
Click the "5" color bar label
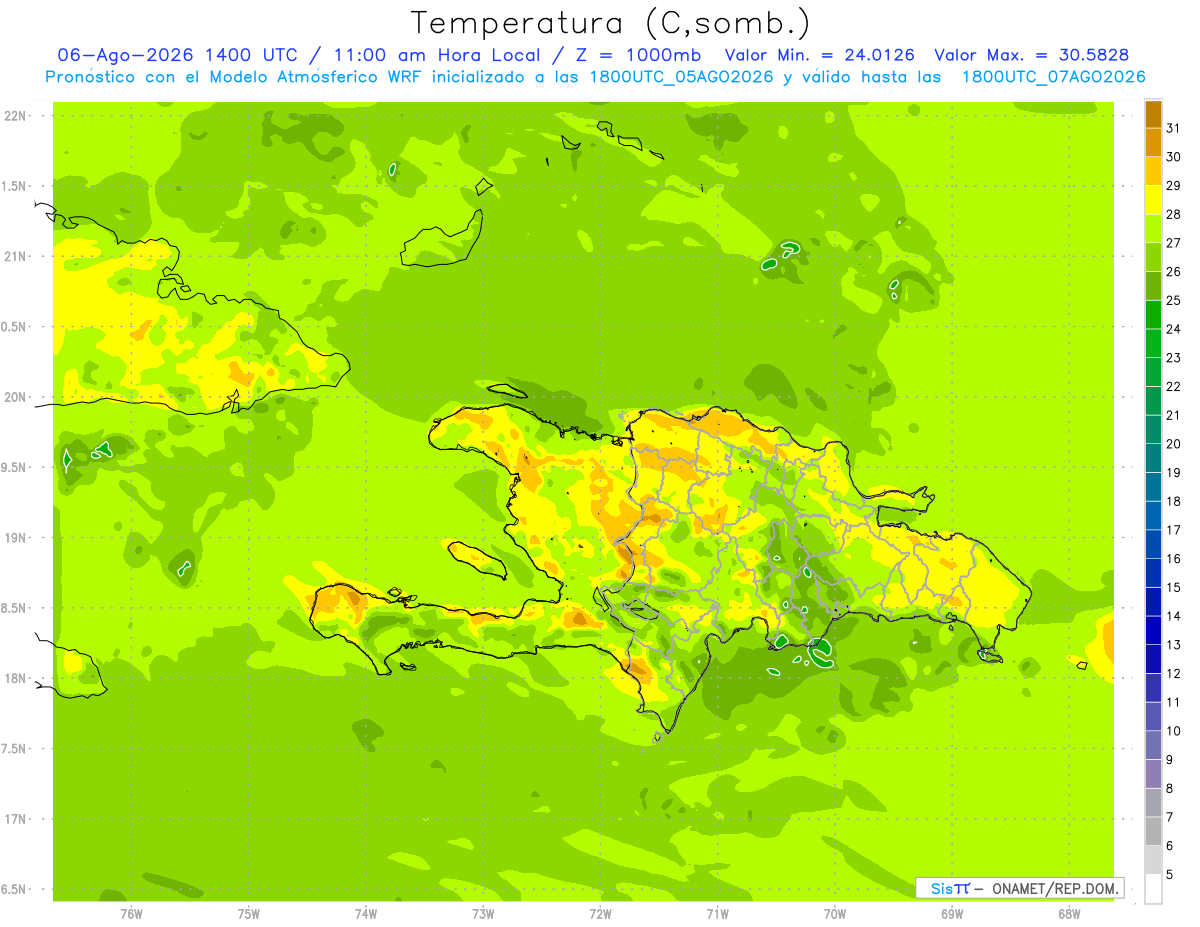1170,875
